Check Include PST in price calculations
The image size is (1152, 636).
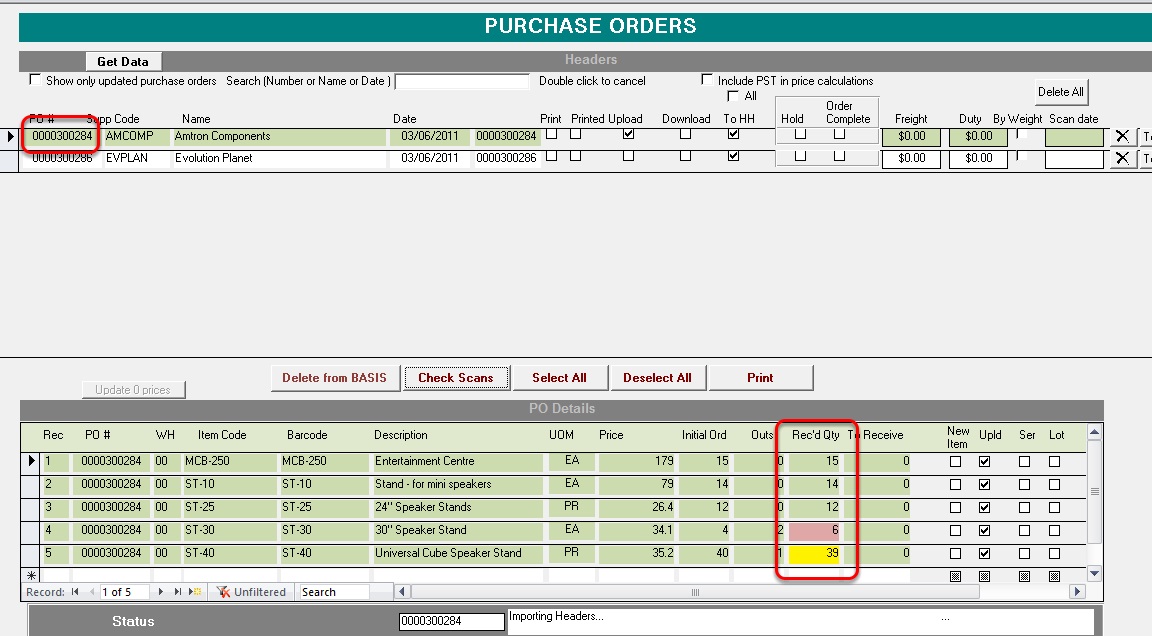pyautogui.click(x=707, y=80)
